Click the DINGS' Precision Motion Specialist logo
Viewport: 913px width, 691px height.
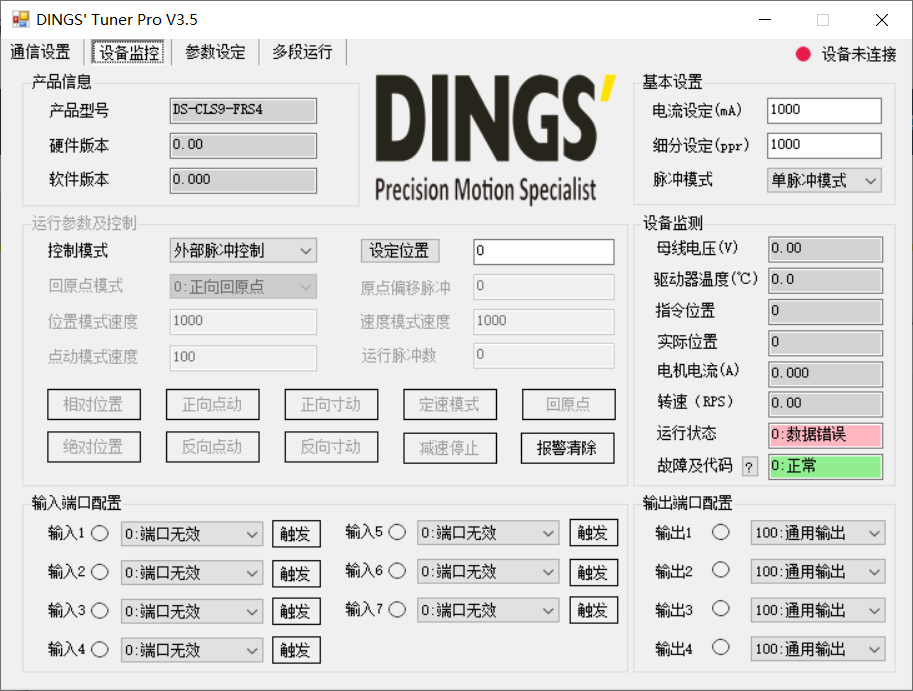pyautogui.click(x=495, y=139)
